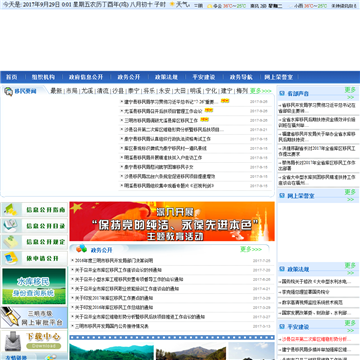Screen dimensions: 360x360
Task: Click the fountain pen icon on 网上审批平台 banner
Action: tap(10, 317)
